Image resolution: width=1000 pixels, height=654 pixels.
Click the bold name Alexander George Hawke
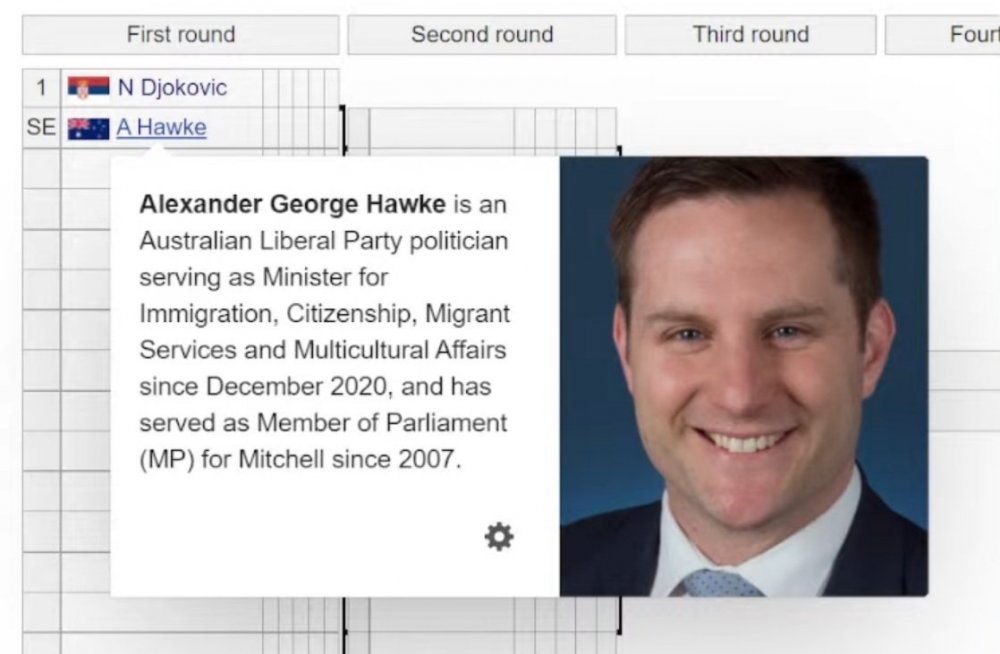292,205
